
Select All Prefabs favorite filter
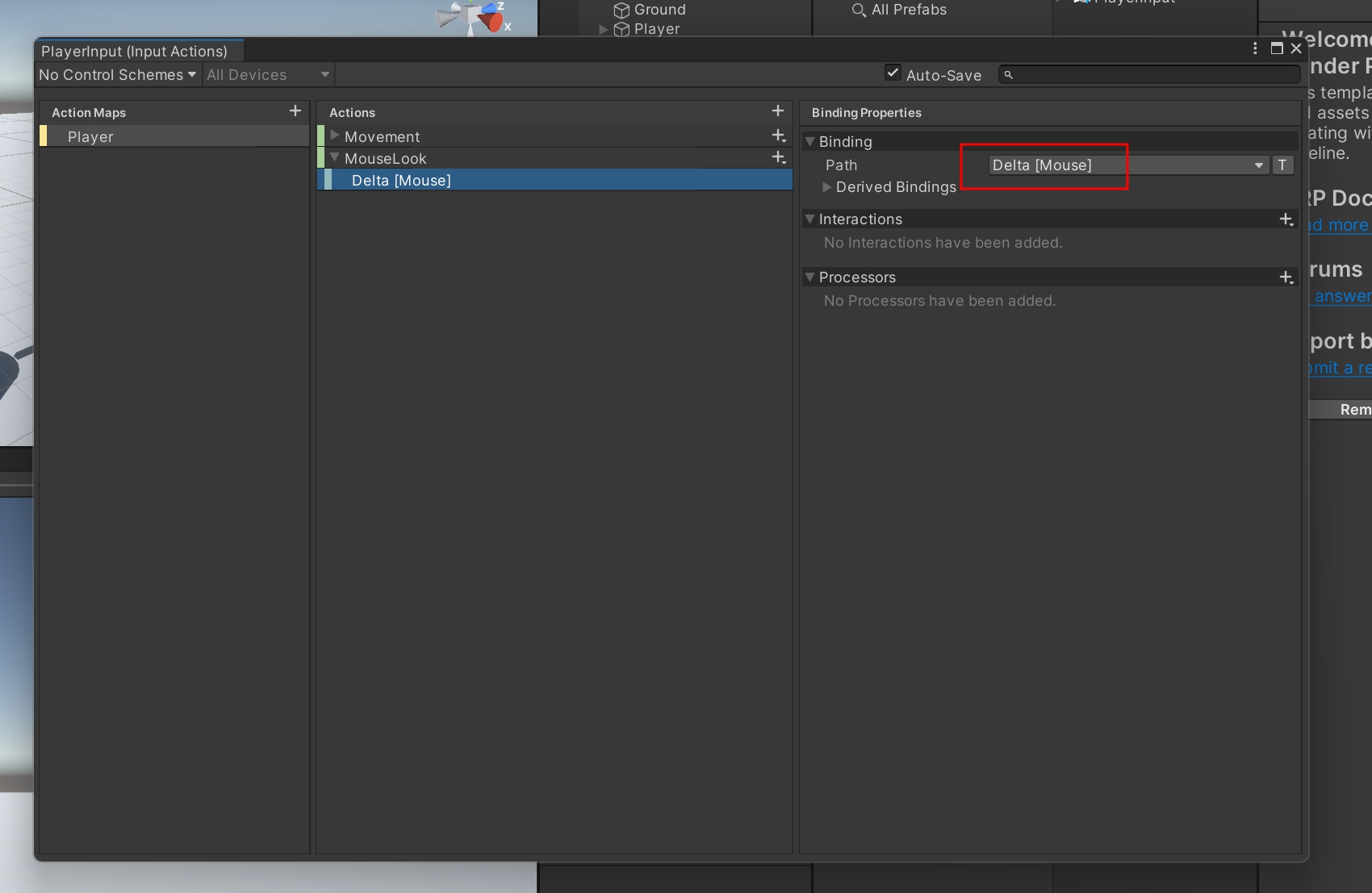coord(909,10)
